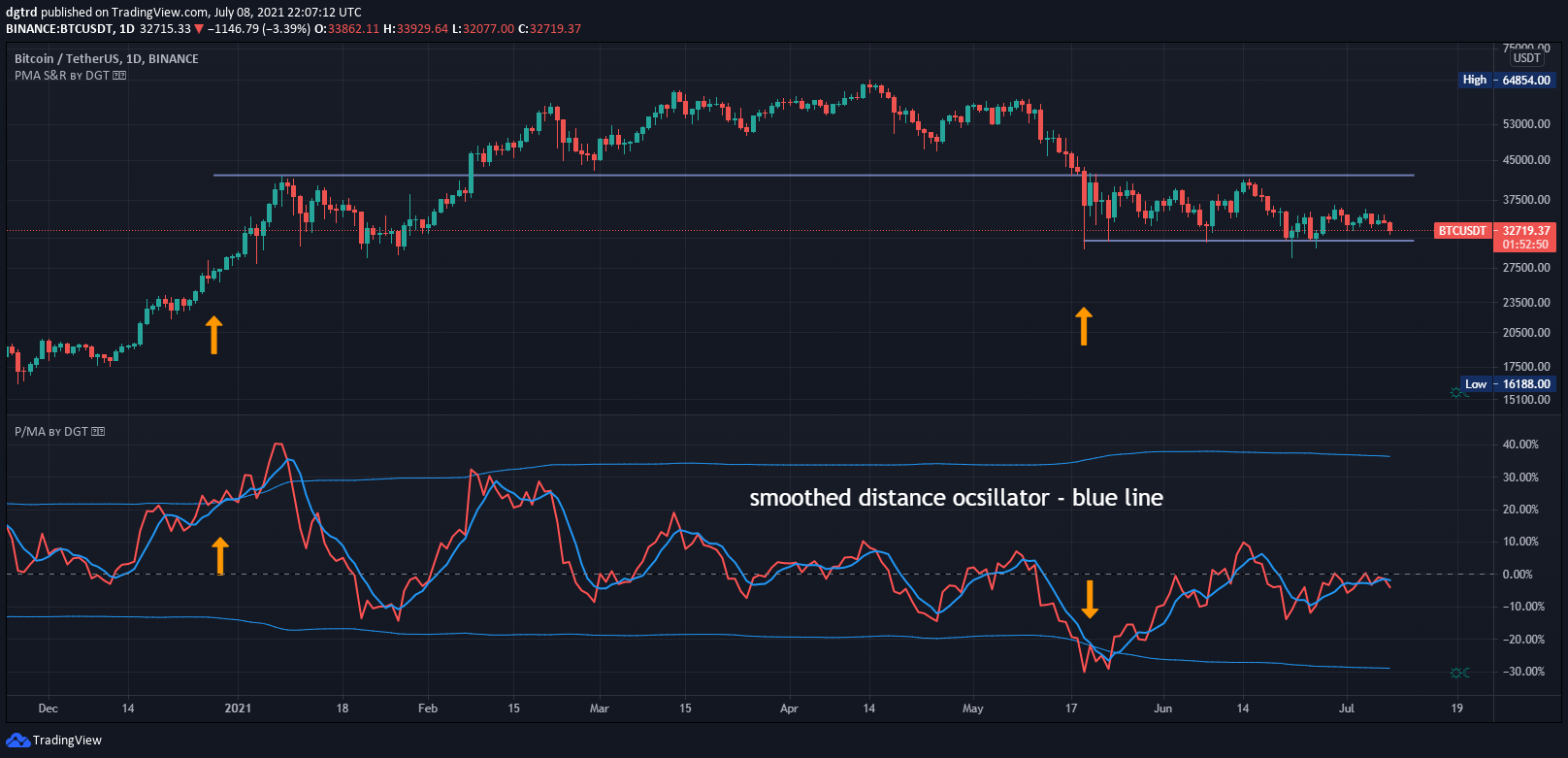Viewport: 1568px width, 758px height.
Task: Click the -20.00% oscillator axis label
Action: pos(1523,640)
